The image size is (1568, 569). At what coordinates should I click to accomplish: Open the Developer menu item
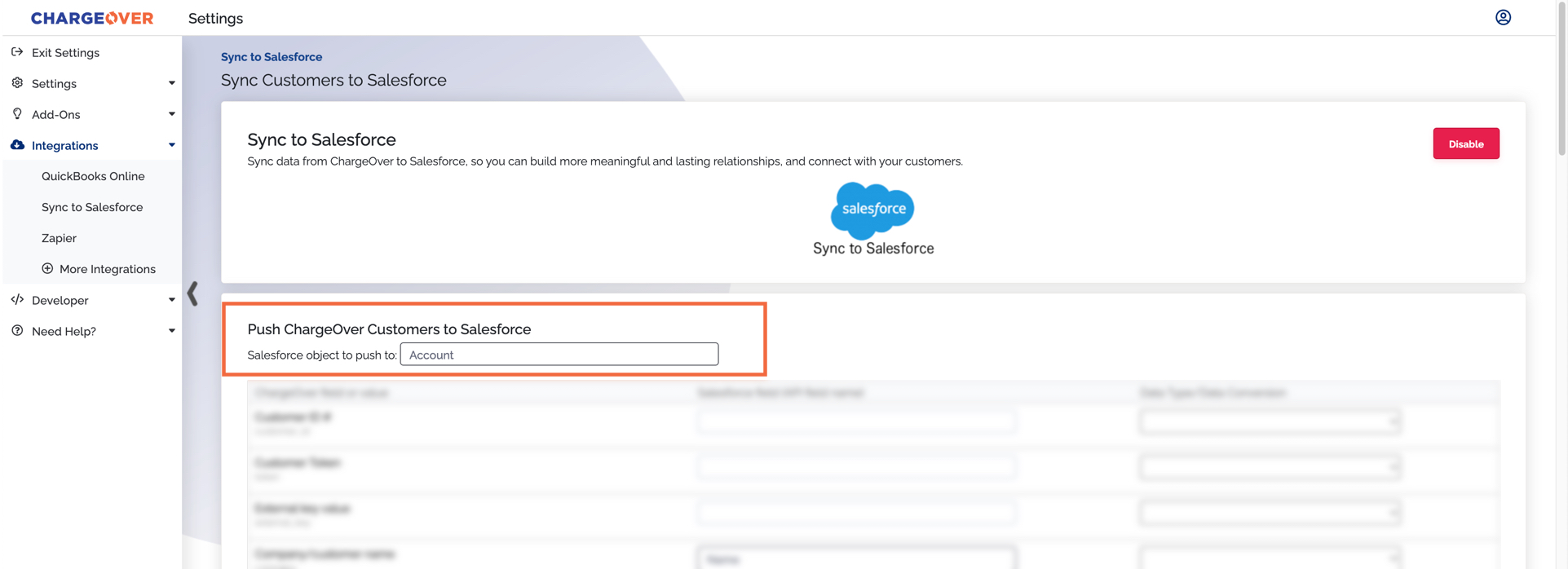click(x=60, y=301)
